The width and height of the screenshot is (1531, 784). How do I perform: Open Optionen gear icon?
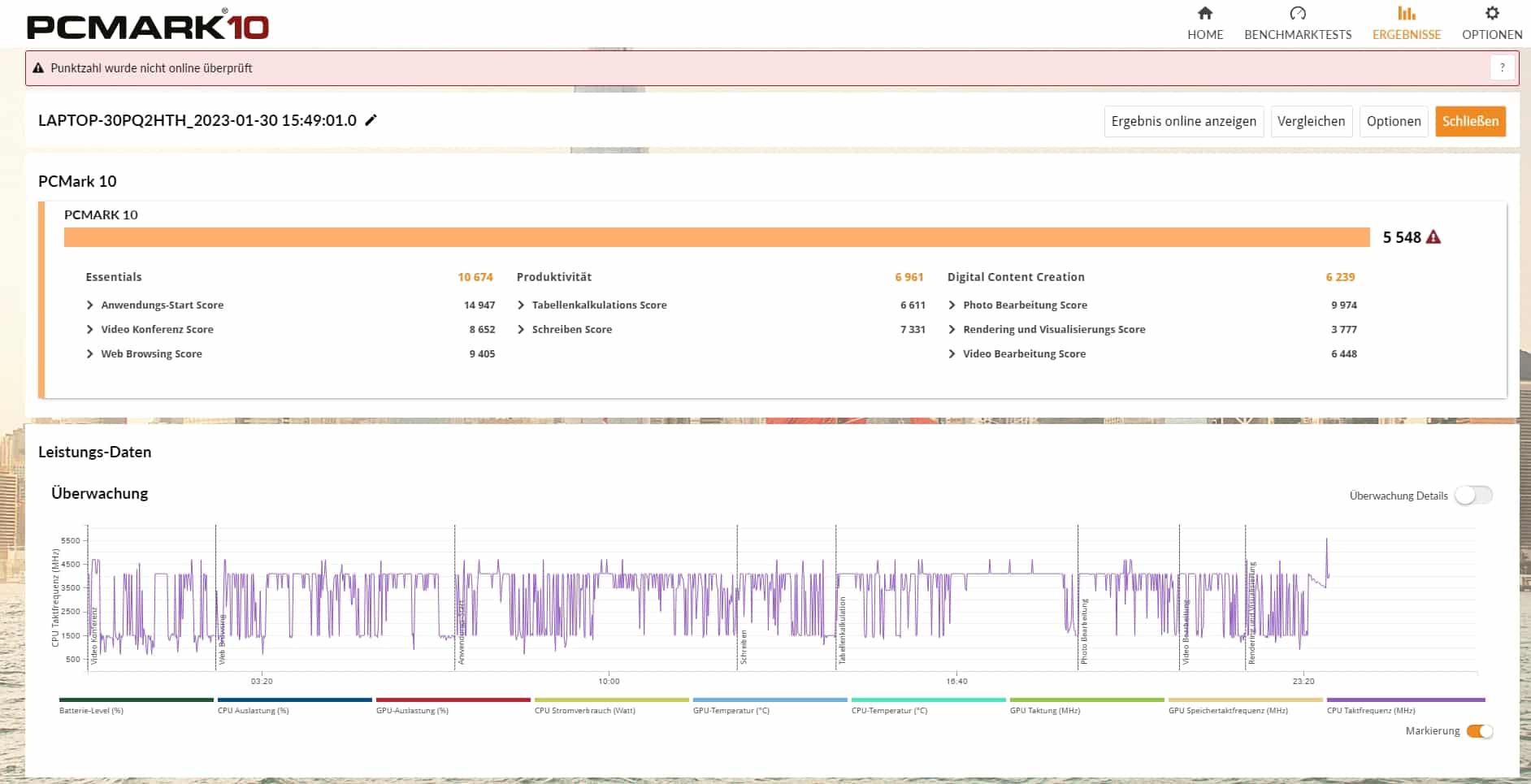pyautogui.click(x=1491, y=14)
